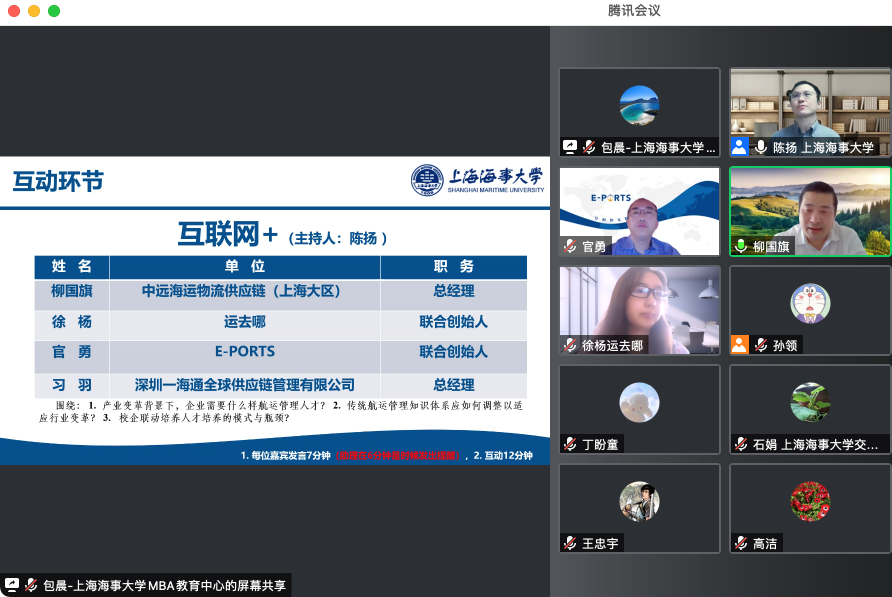Click the 姓名 column header in table
892x597 pixels.
click(72, 266)
